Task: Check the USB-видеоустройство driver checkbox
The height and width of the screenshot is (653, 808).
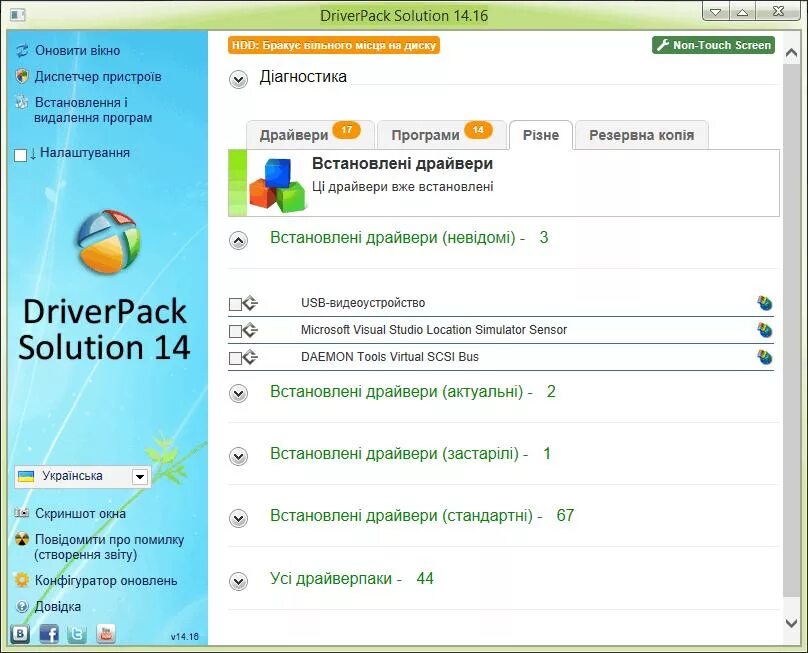Action: coord(235,304)
